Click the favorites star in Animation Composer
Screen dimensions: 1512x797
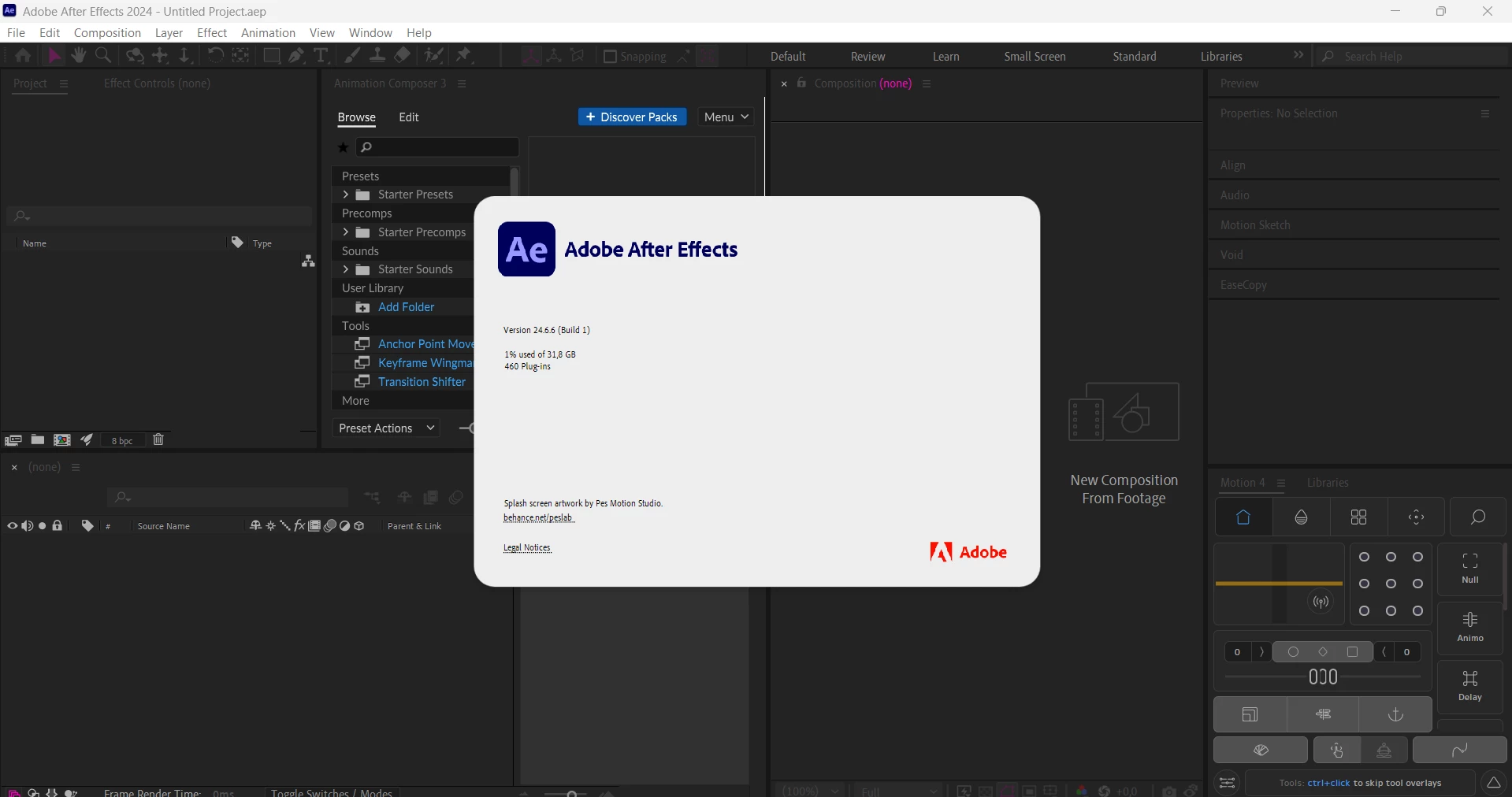343,147
